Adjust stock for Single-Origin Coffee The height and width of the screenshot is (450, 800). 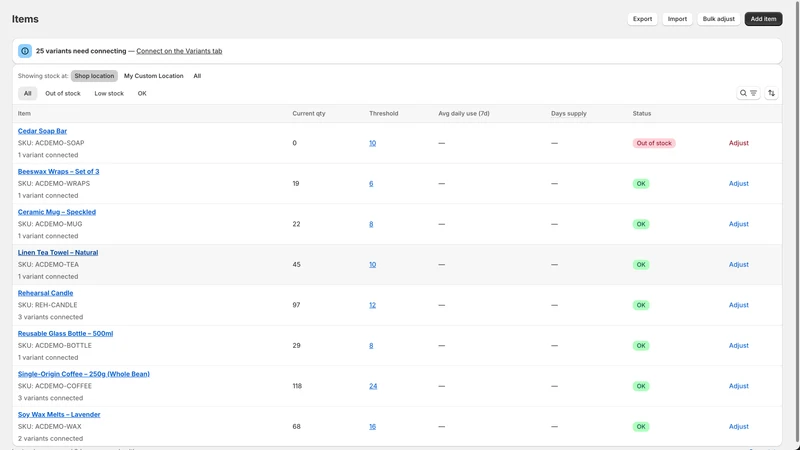point(739,386)
